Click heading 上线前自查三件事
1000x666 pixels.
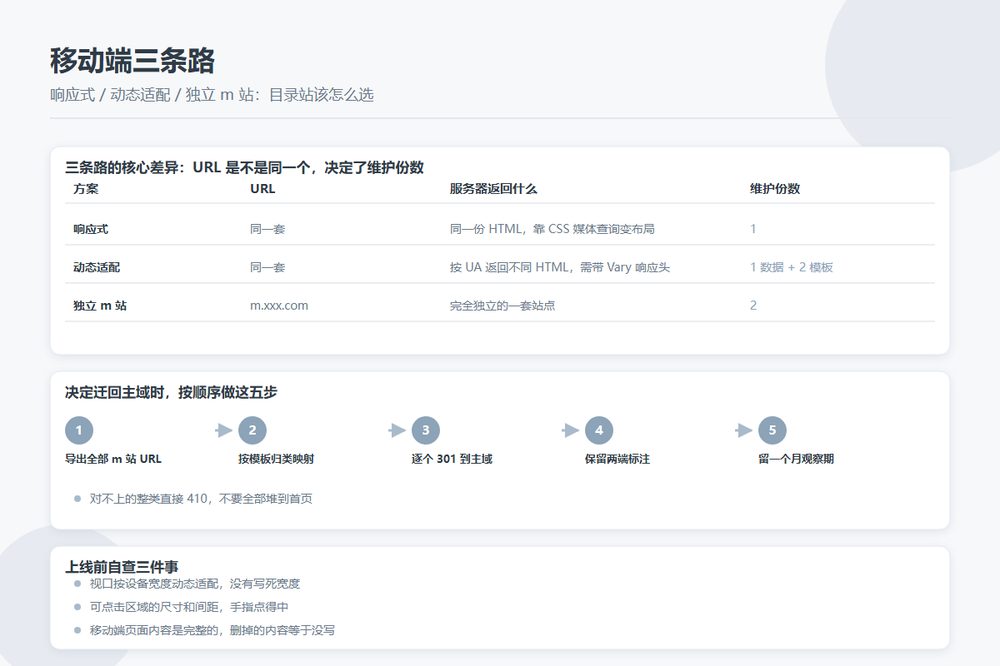coord(122,566)
